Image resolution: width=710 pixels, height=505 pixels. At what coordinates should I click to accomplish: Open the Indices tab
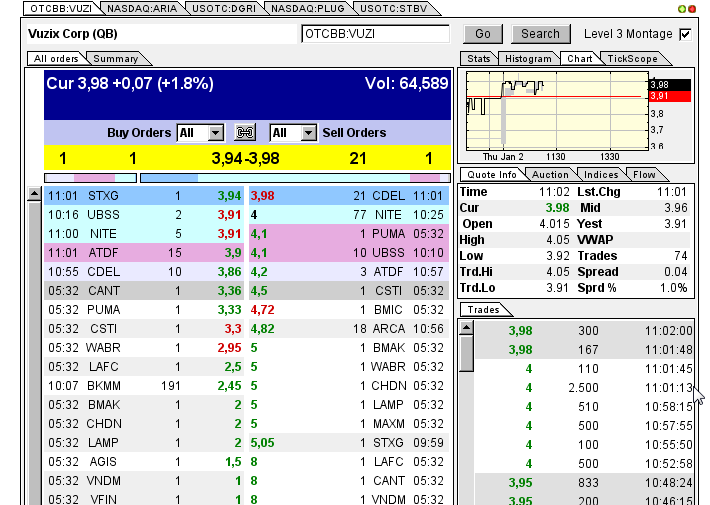pos(601,174)
